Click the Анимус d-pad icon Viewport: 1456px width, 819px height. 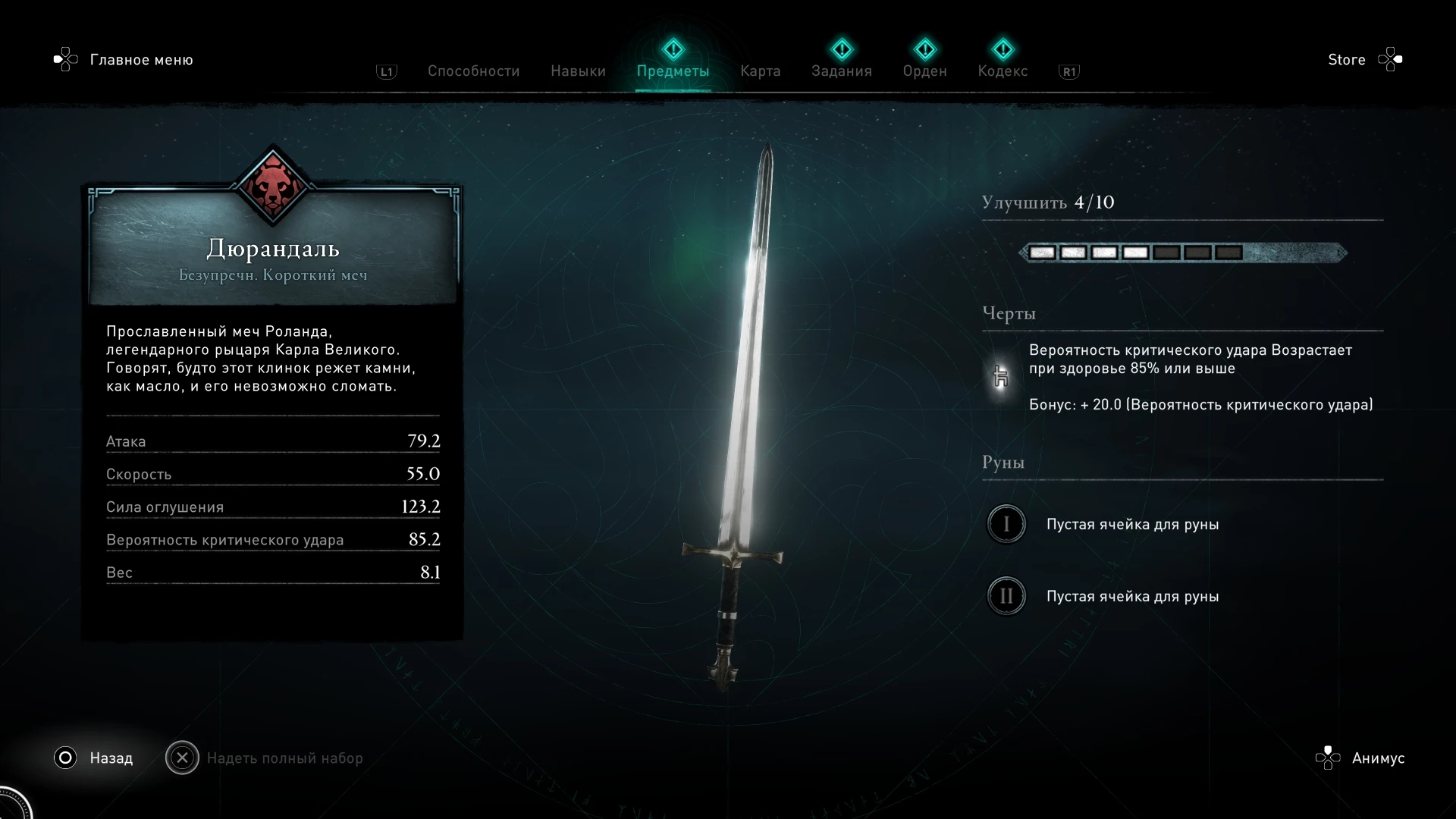(x=1328, y=758)
